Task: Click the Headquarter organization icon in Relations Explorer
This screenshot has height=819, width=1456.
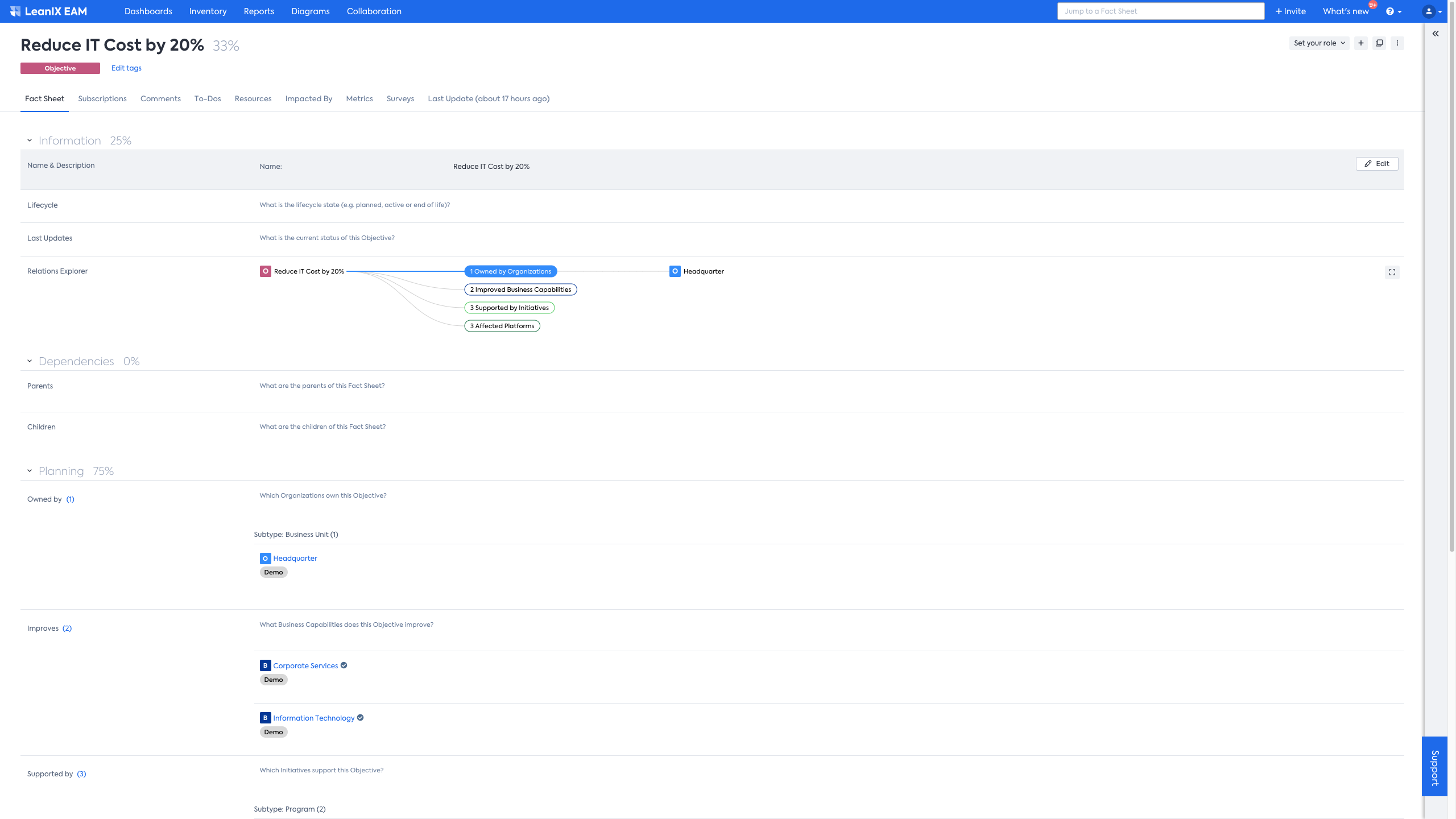Action: pyautogui.click(x=675, y=271)
